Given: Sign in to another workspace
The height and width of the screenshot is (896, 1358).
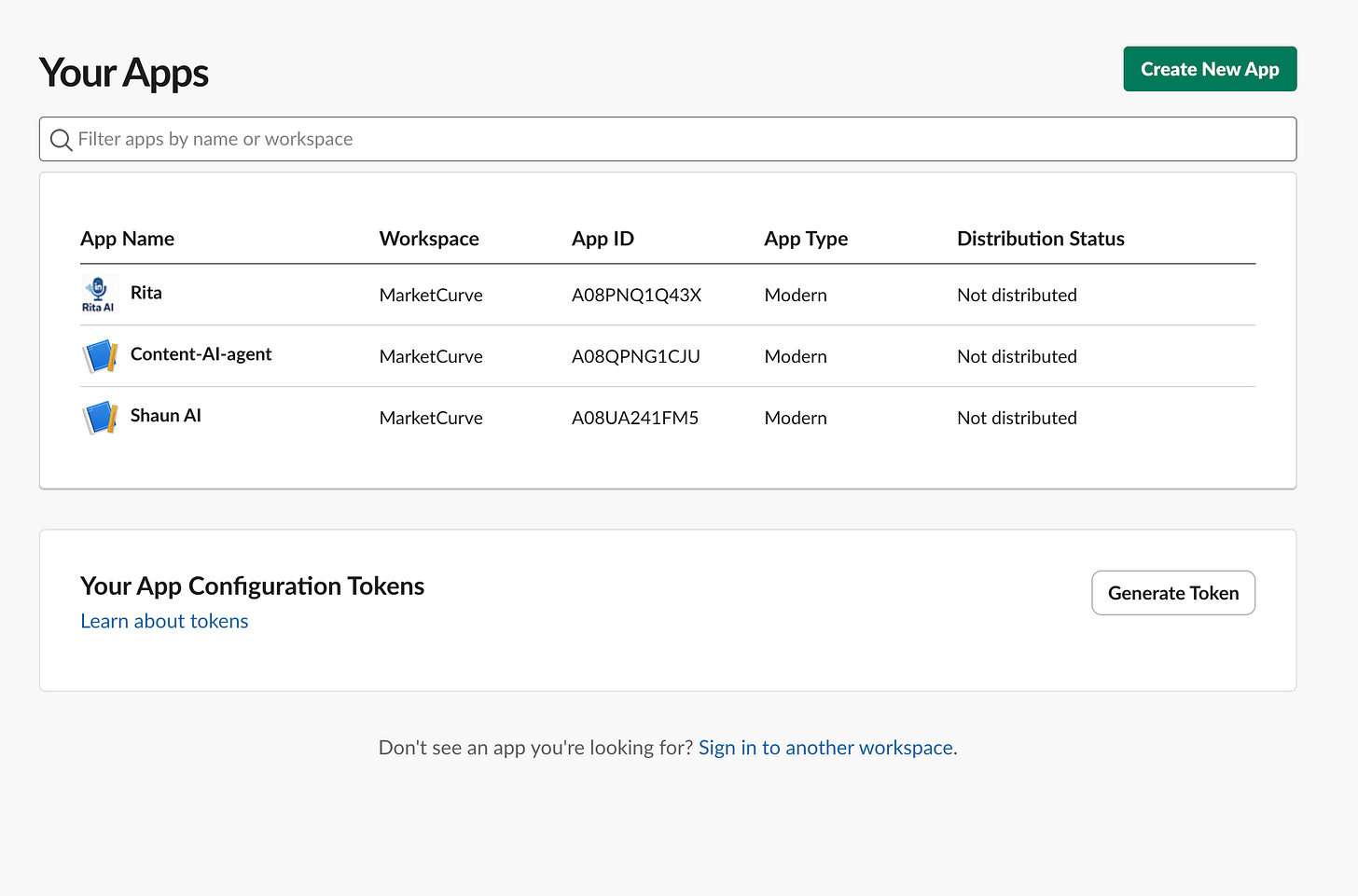Looking at the screenshot, I should [825, 748].
